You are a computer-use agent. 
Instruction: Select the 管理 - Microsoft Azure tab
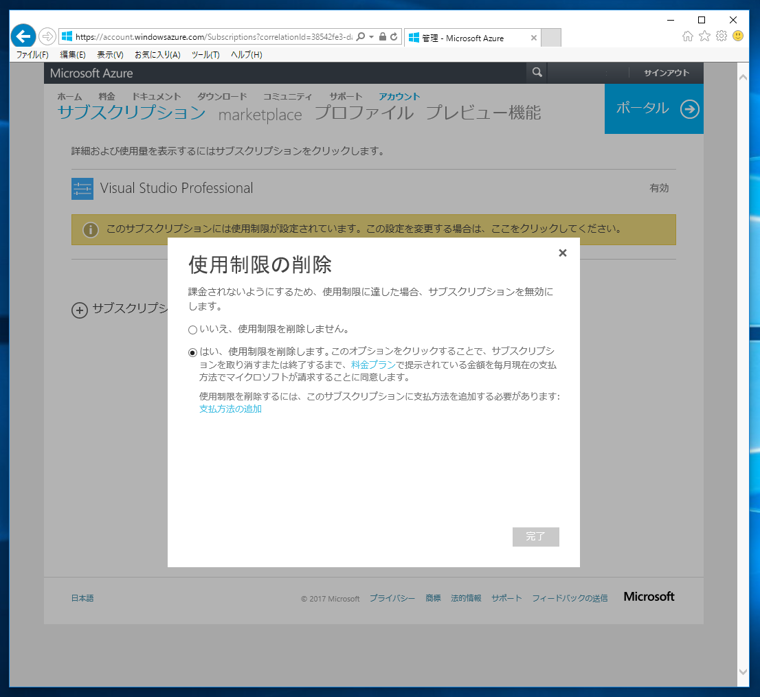473,38
